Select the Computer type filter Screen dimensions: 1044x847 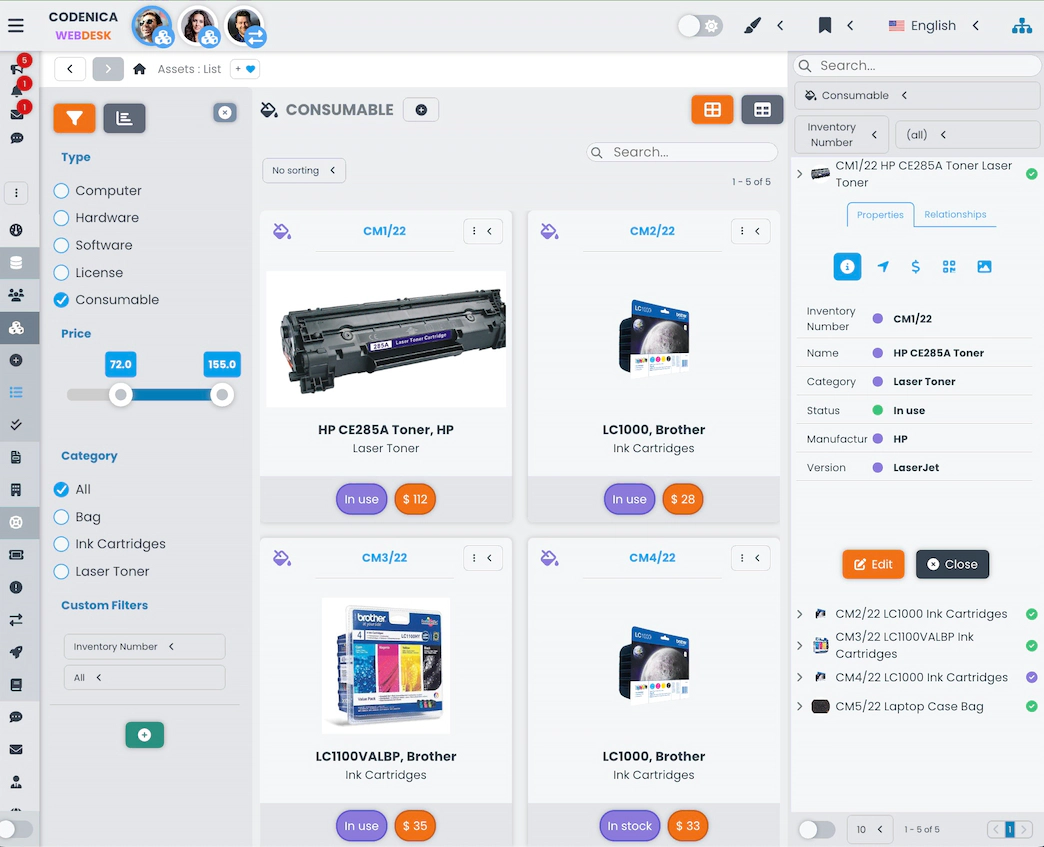tap(62, 191)
